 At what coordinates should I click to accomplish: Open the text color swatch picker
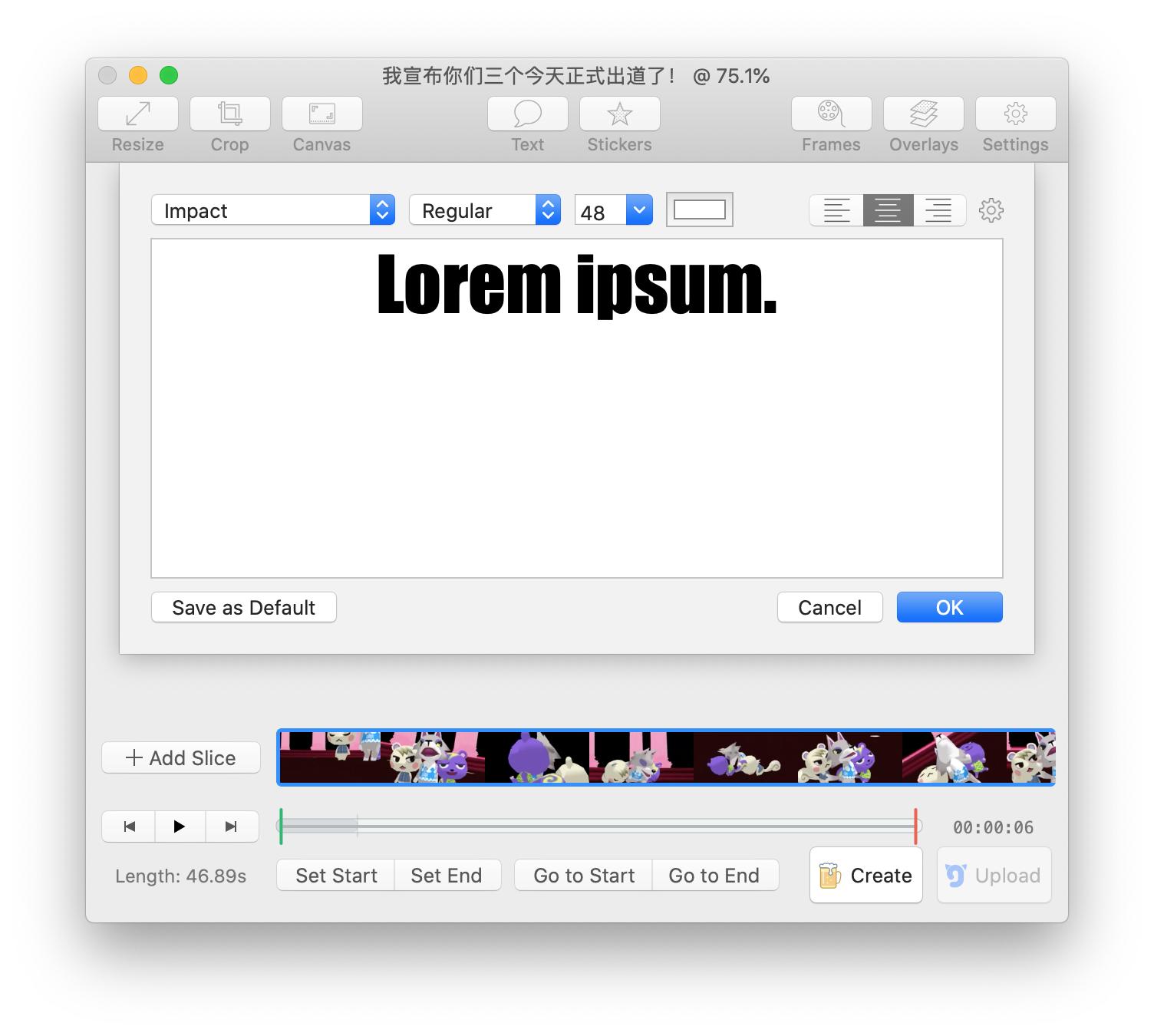click(699, 209)
